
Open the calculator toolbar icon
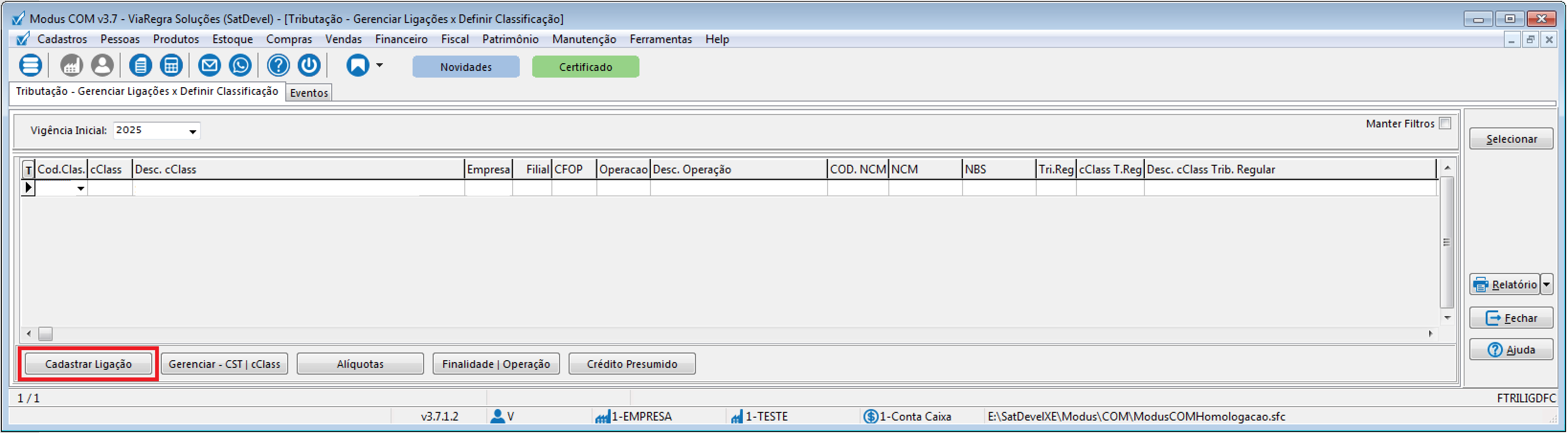click(x=171, y=65)
